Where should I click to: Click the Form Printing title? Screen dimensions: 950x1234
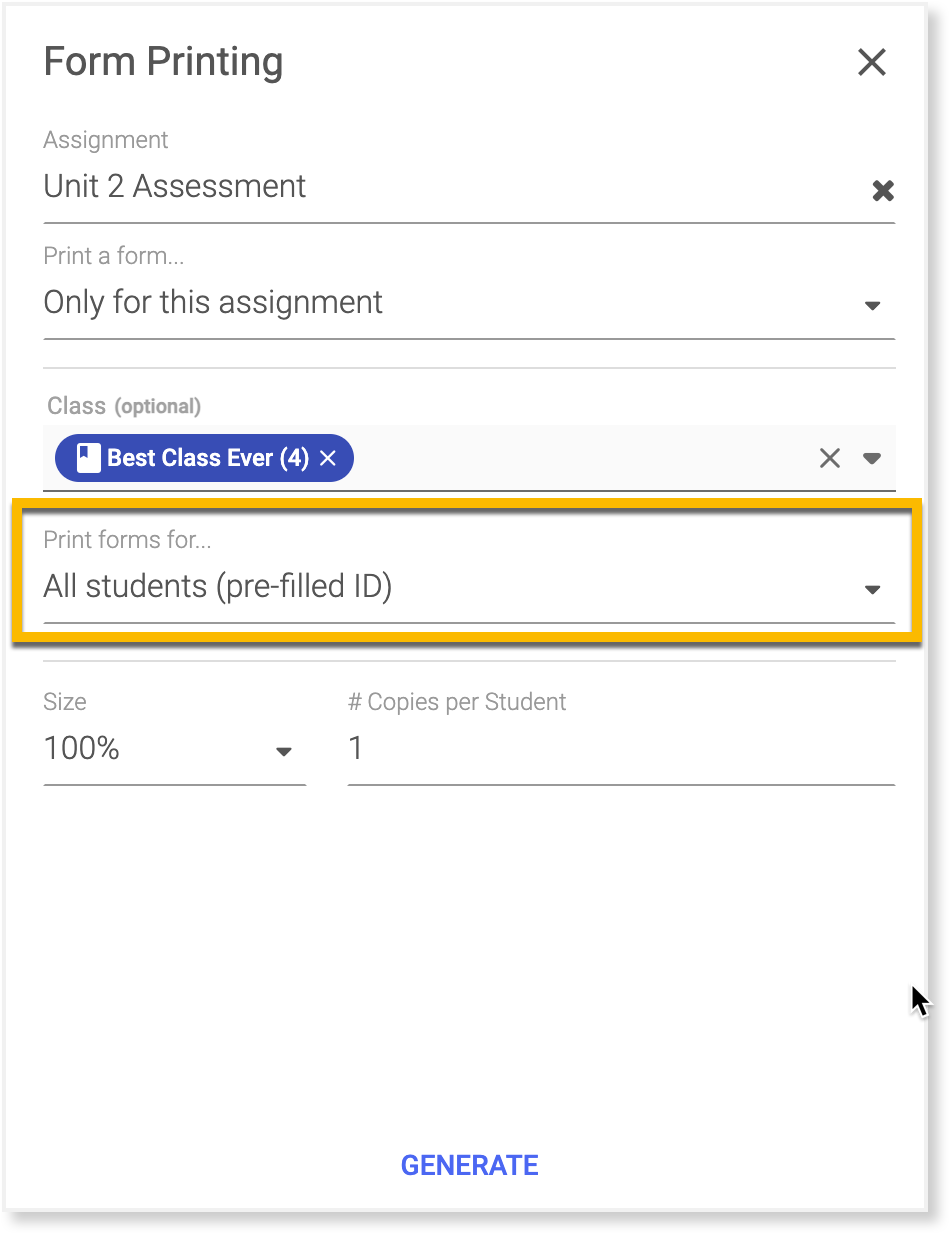(163, 62)
